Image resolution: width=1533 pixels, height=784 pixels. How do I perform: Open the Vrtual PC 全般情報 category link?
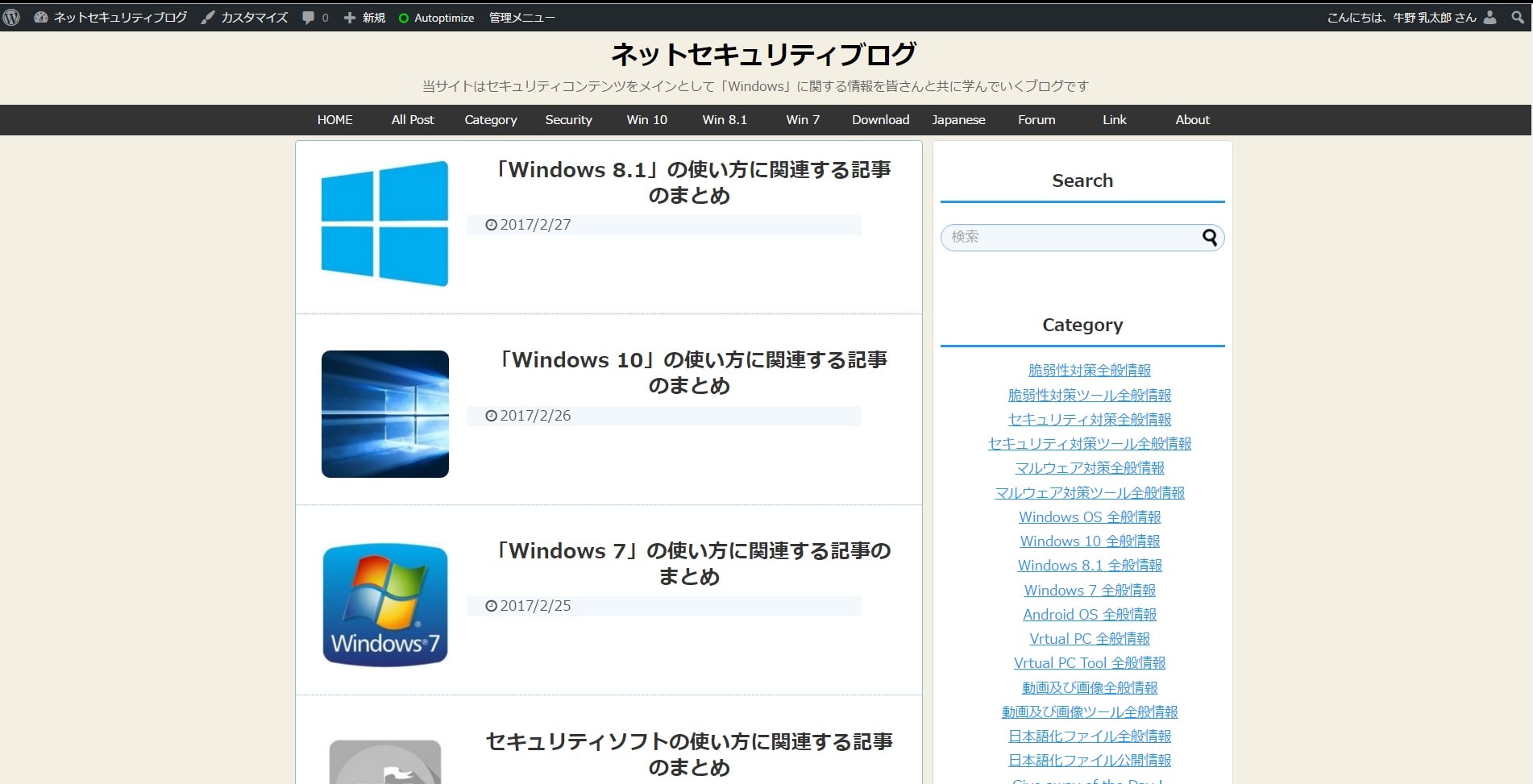coord(1090,639)
